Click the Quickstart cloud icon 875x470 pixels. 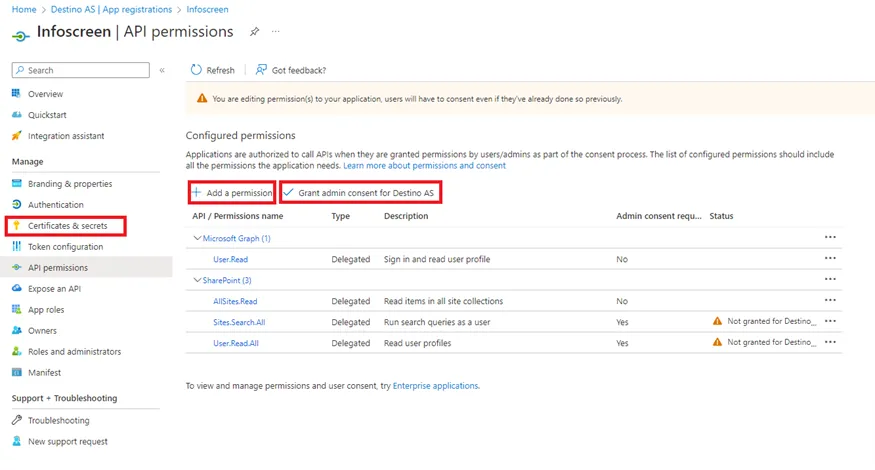pos(17,114)
